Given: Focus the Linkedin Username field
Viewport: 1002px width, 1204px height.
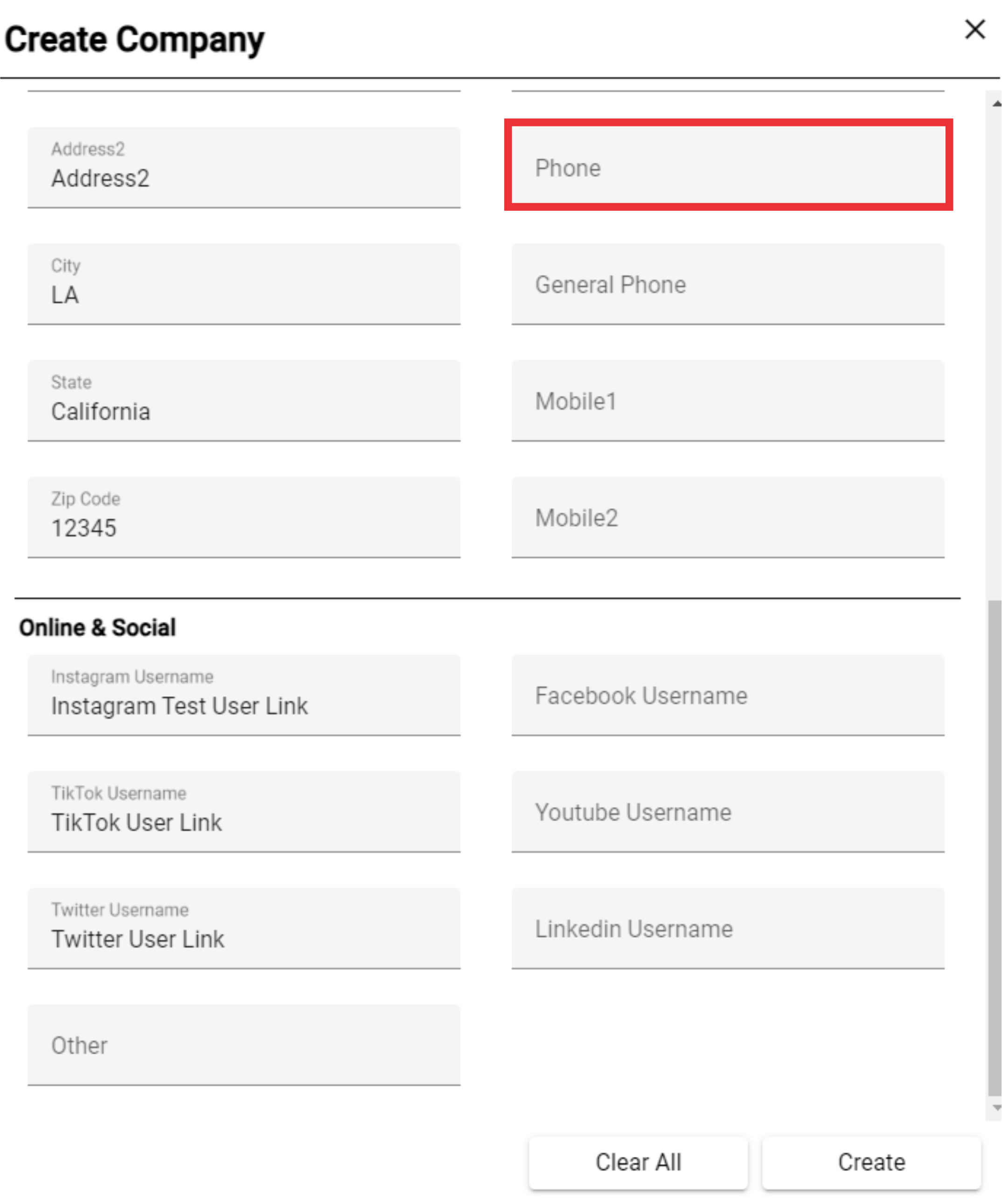Looking at the screenshot, I should click(728, 927).
